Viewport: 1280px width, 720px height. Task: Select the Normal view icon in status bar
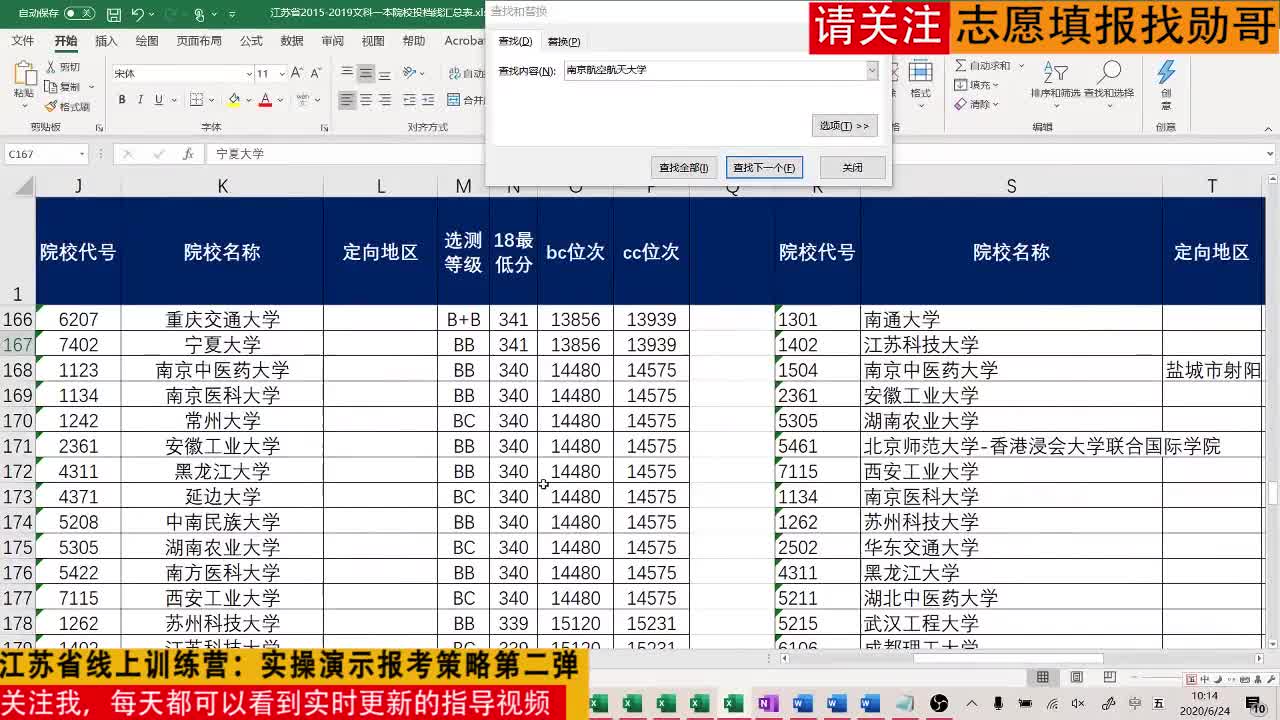pos(1043,677)
